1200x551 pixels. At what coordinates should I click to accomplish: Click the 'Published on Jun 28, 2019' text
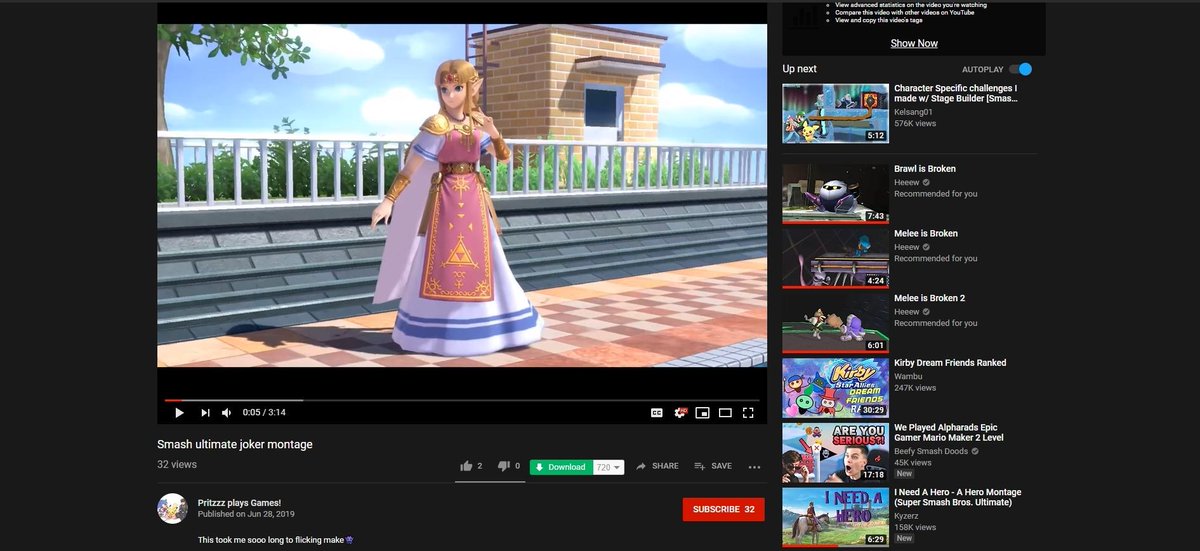point(245,514)
